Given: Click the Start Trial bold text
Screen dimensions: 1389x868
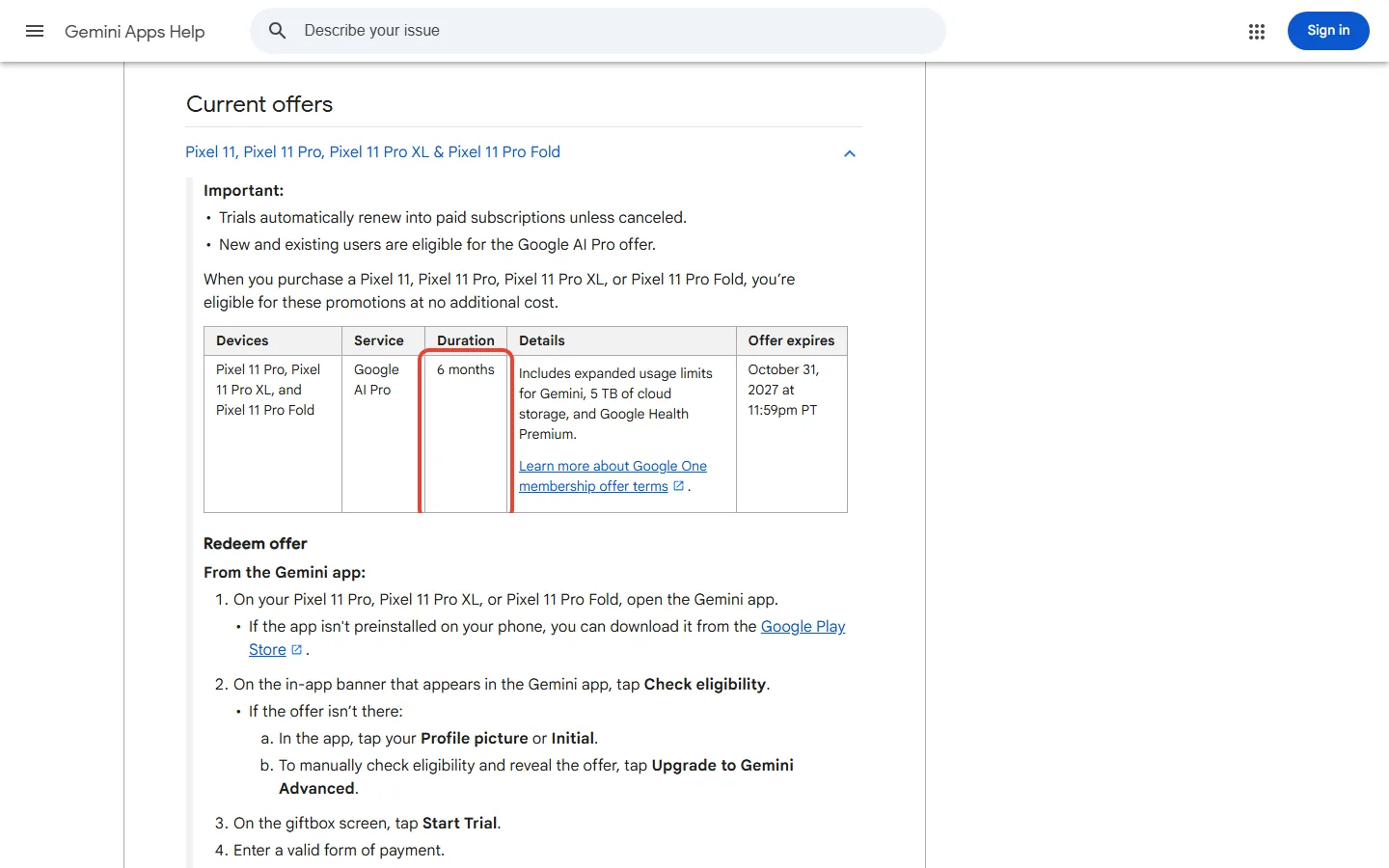Looking at the screenshot, I should point(460,824).
